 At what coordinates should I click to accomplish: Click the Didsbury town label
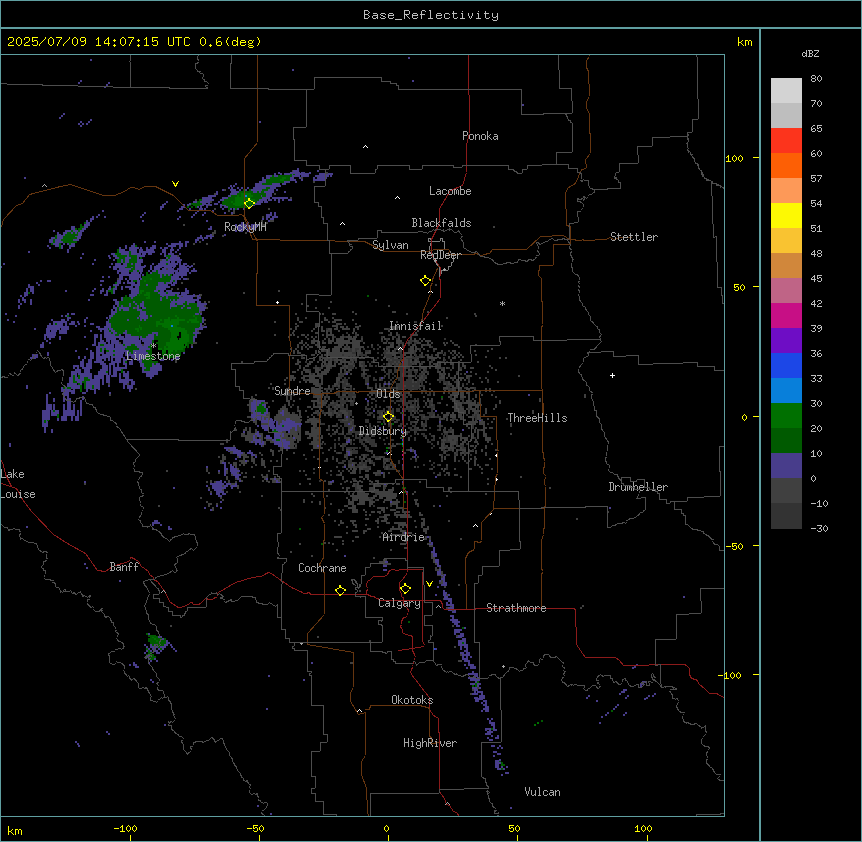[383, 431]
